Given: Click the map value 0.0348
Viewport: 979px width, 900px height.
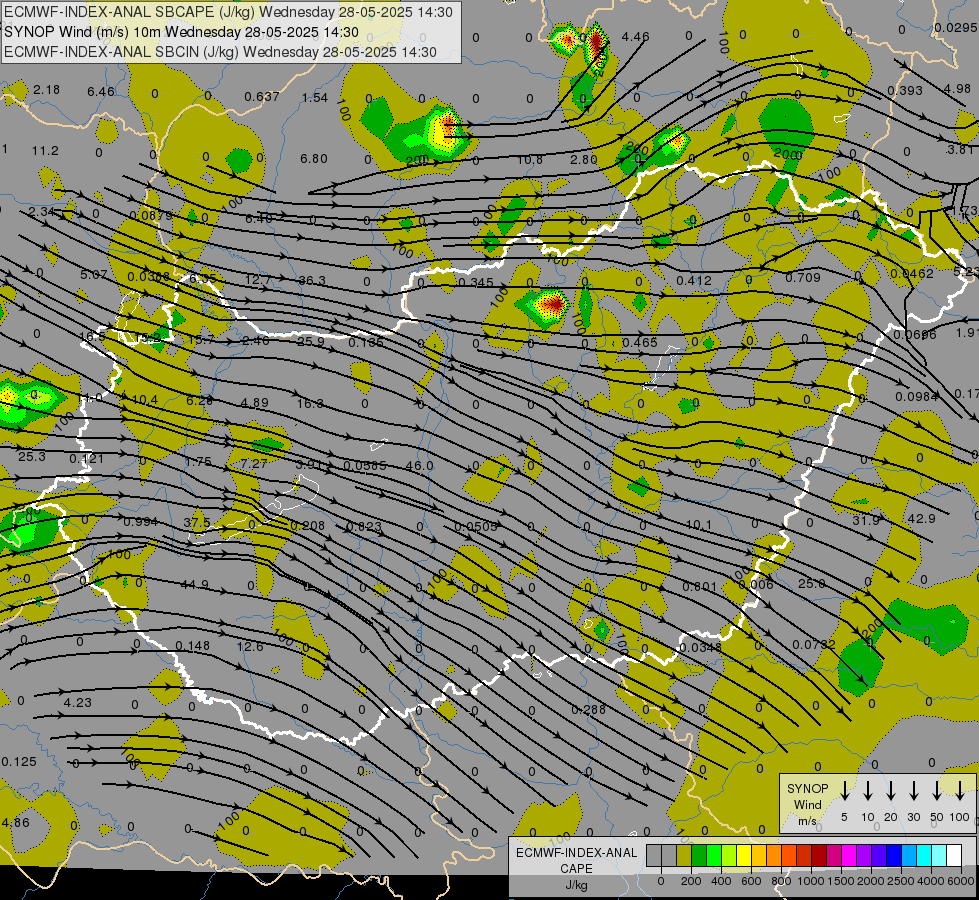Looking at the screenshot, I should 700,647.
